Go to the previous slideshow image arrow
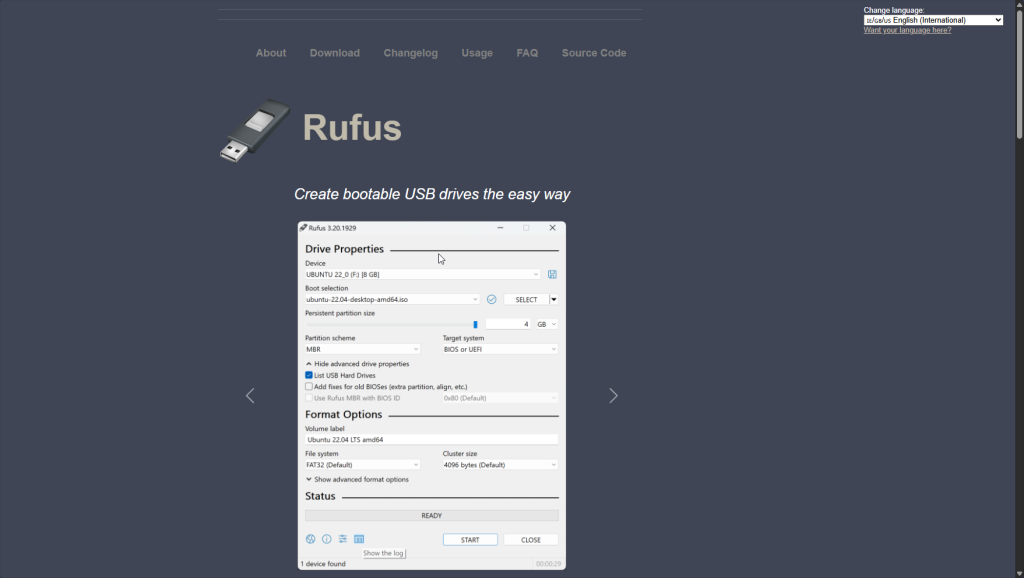 point(250,396)
